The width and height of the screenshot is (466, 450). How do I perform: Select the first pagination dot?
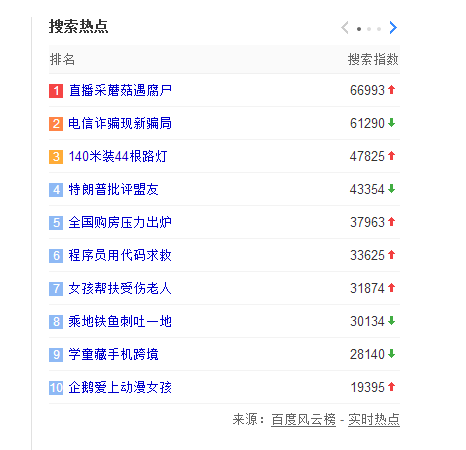(x=359, y=29)
